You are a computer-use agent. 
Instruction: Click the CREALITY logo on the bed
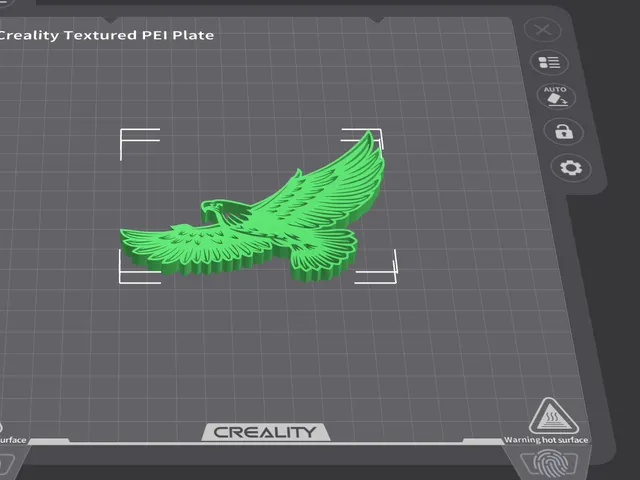[265, 432]
